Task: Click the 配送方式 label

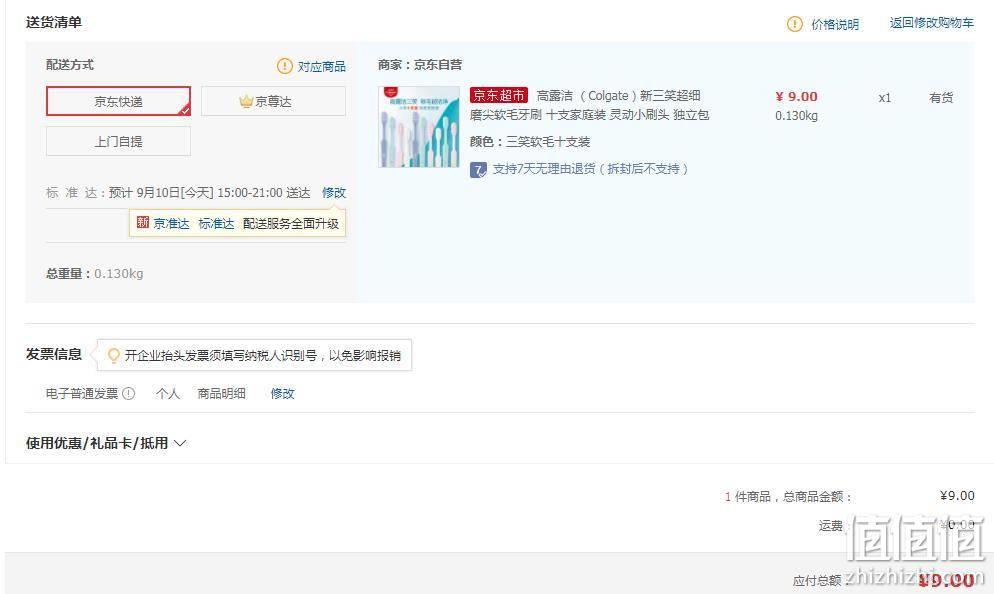Action: pyautogui.click(x=70, y=65)
